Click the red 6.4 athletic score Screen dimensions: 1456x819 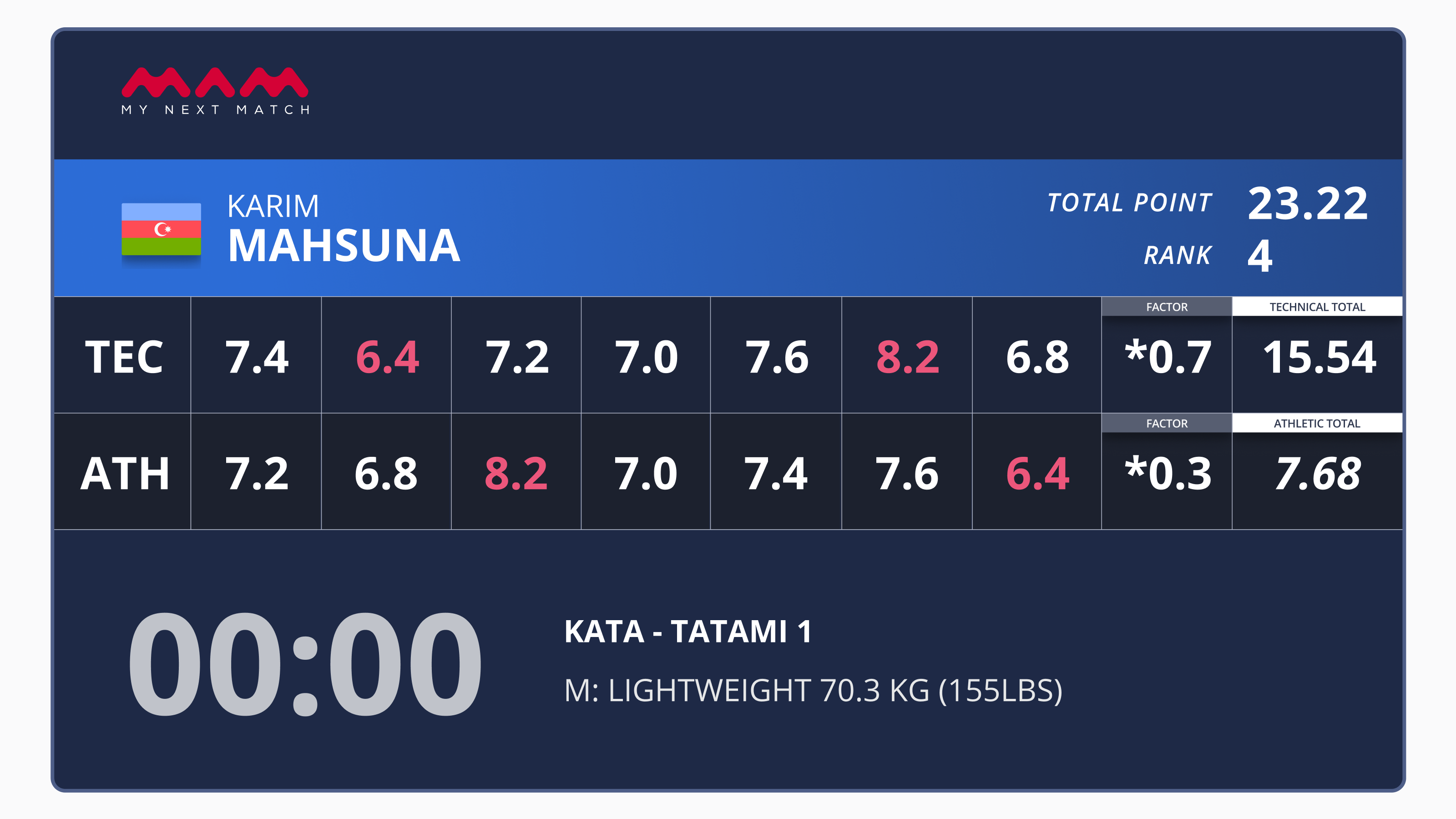click(1037, 473)
